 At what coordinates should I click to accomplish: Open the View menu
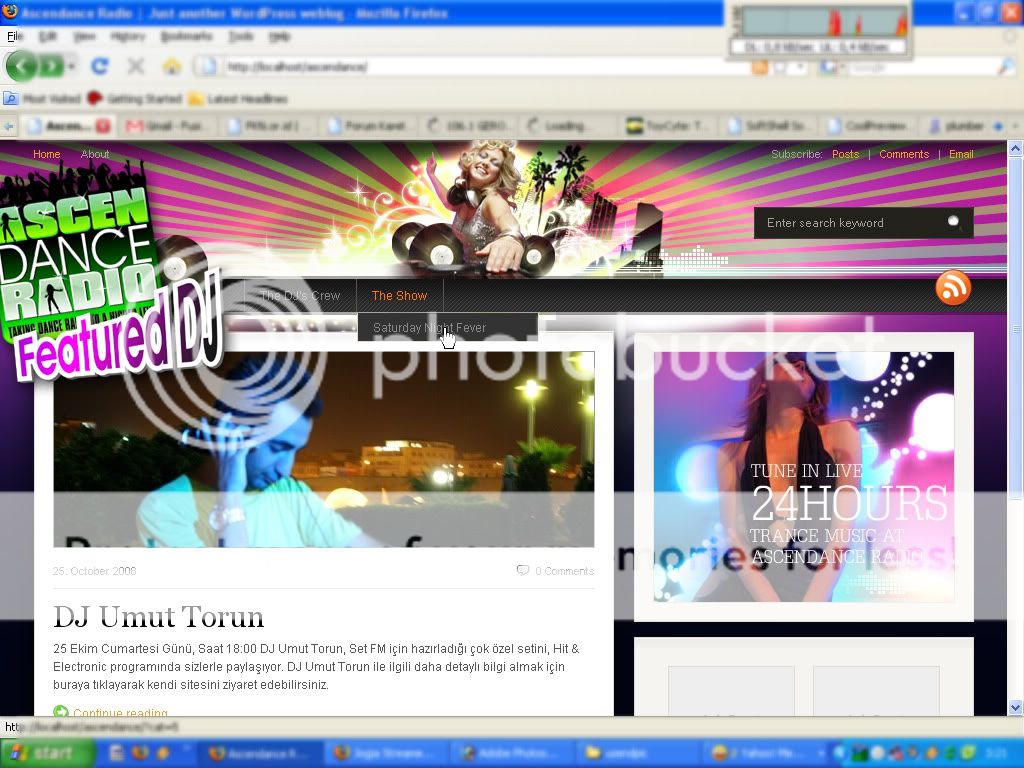(x=84, y=36)
